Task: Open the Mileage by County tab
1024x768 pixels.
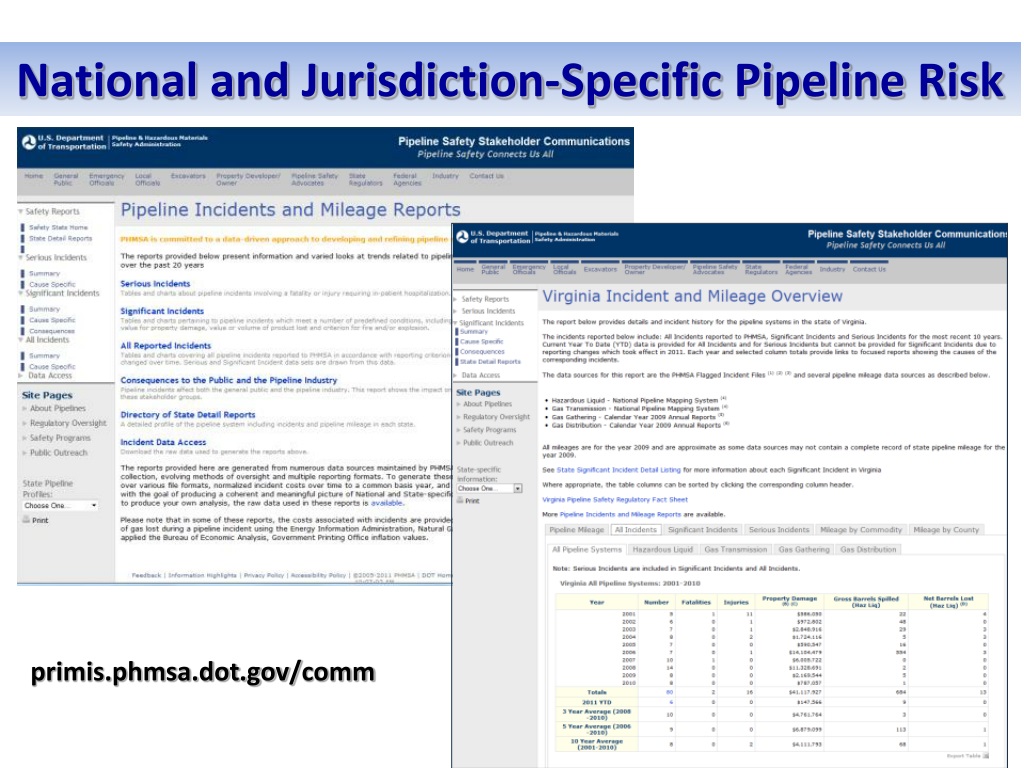Action: (x=946, y=530)
